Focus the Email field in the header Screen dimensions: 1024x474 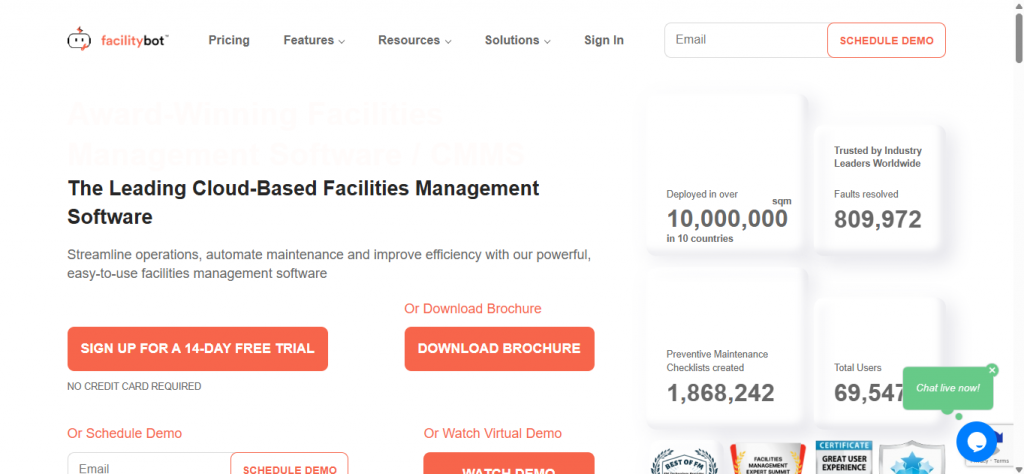(x=745, y=40)
